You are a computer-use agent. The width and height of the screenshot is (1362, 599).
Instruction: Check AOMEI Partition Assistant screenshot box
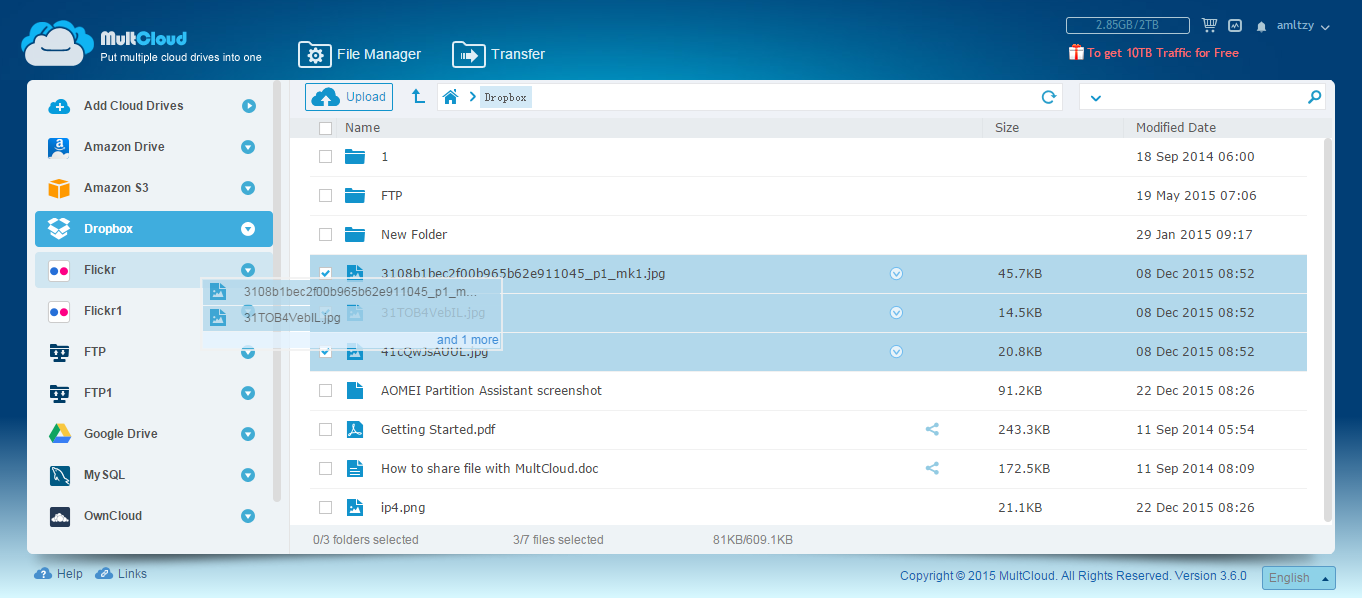coord(325,390)
